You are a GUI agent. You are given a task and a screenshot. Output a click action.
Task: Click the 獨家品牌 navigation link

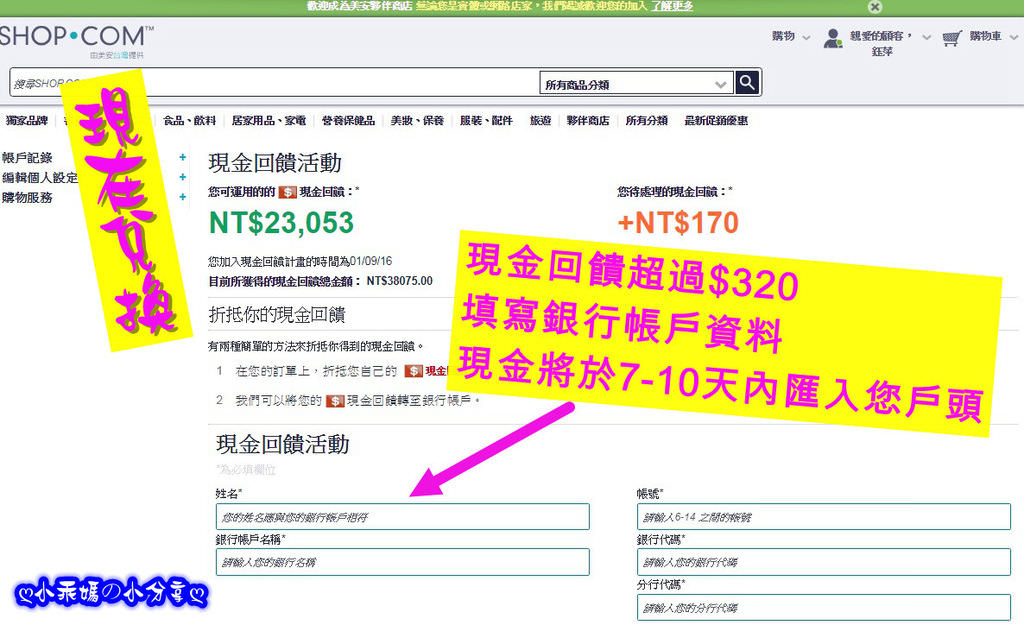(x=27, y=121)
